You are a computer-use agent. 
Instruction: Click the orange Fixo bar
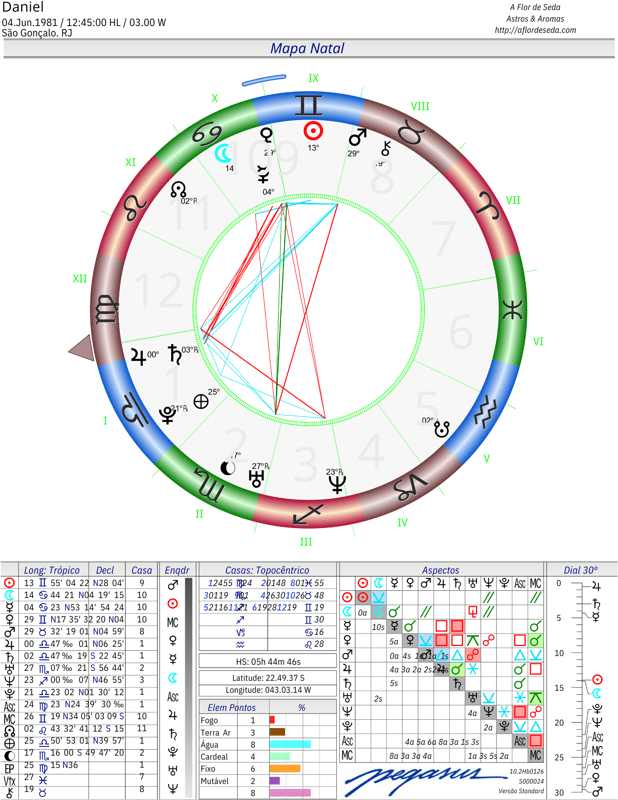[285, 768]
